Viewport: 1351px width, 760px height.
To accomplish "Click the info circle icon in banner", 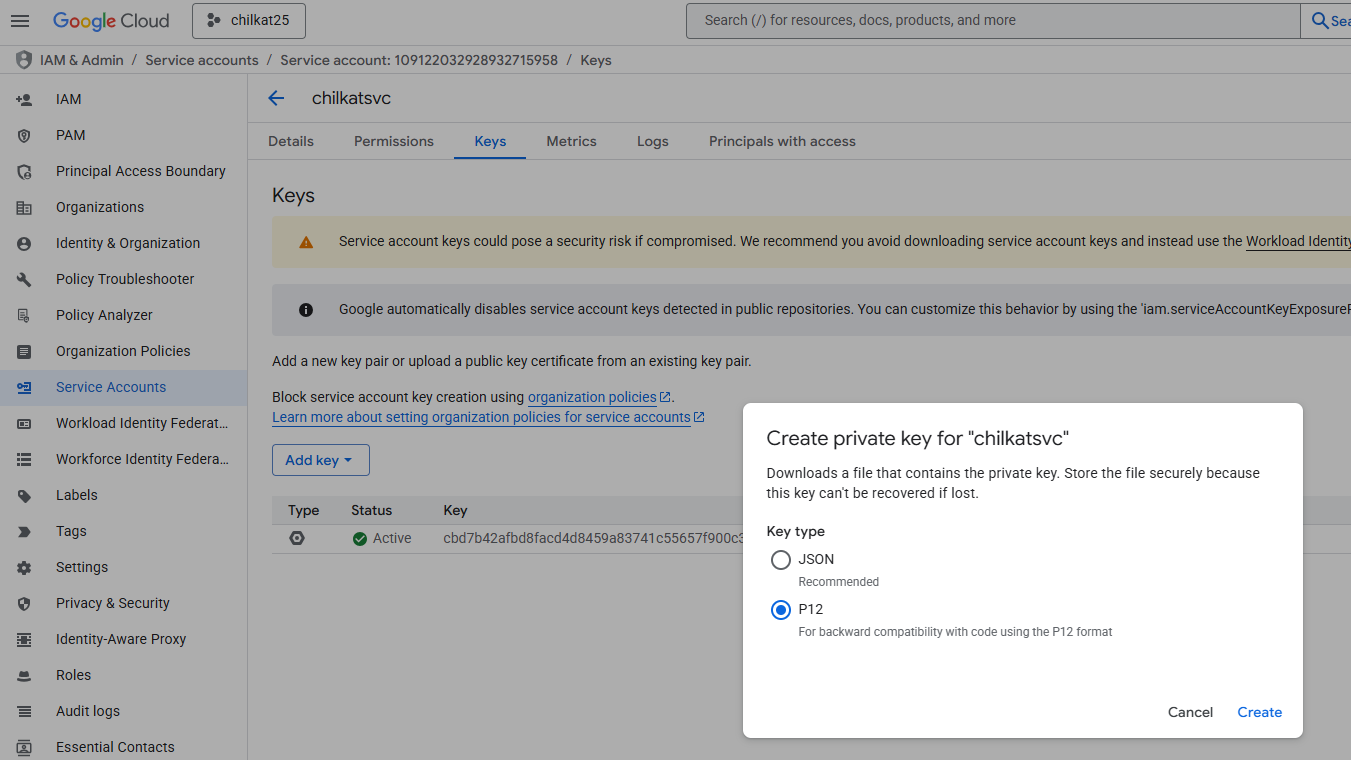I will [306, 310].
